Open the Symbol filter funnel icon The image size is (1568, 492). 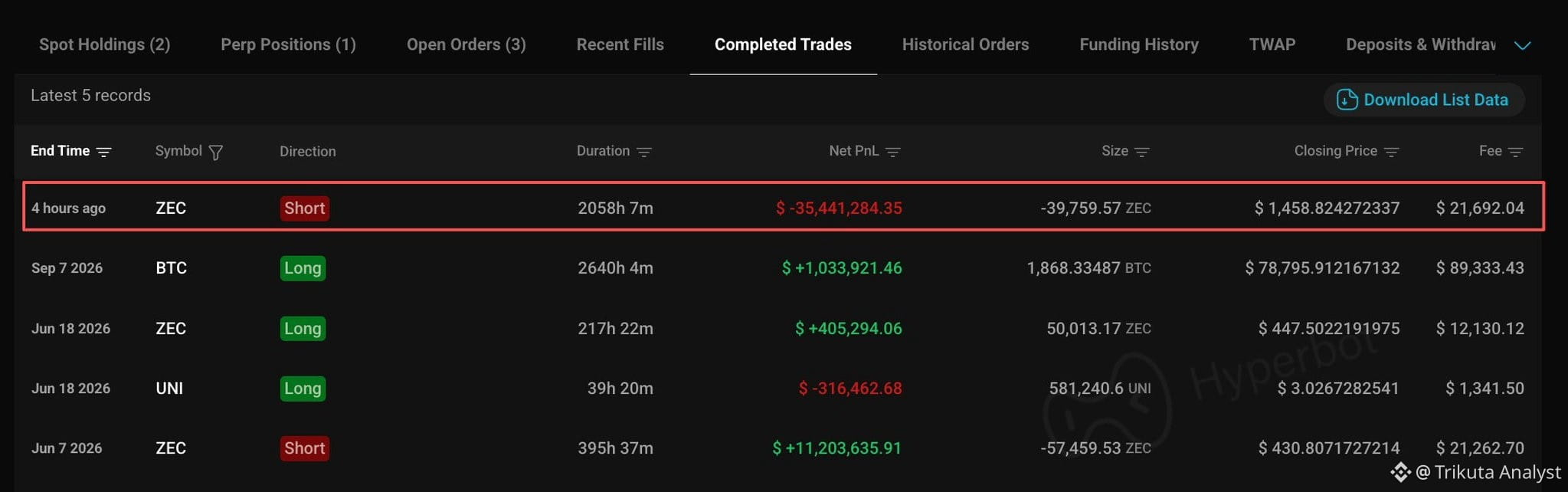[216, 153]
